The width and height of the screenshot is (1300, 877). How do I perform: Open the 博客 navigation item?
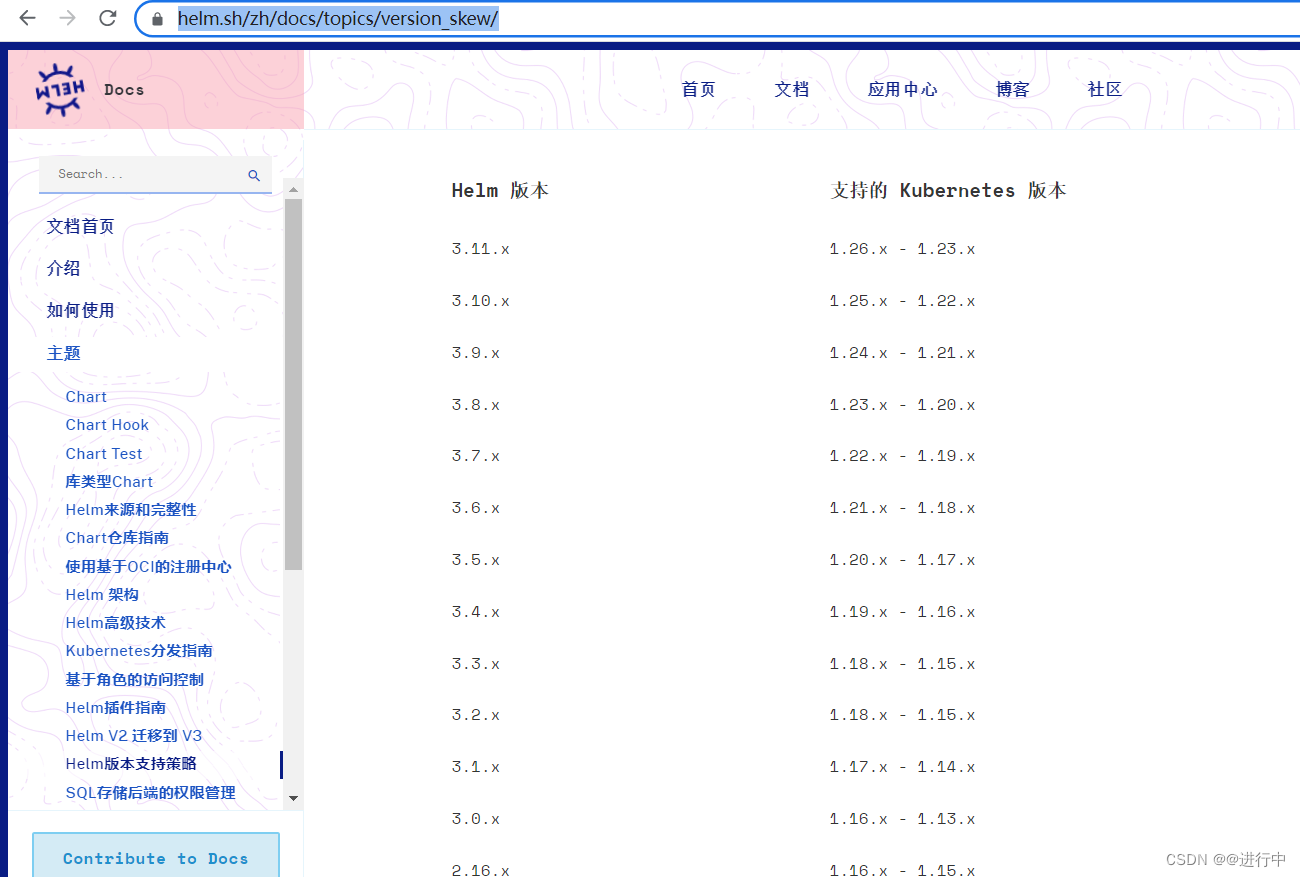1012,89
